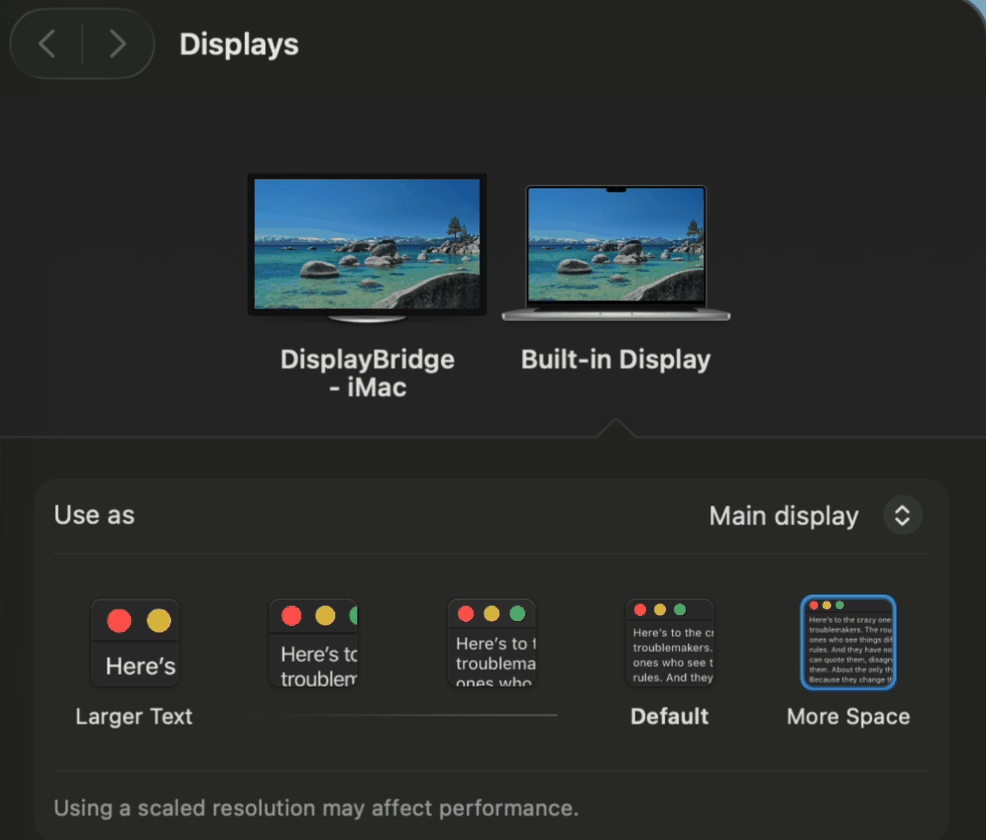Click the 'Use as' label
The image size is (986, 840).
[x=94, y=516]
